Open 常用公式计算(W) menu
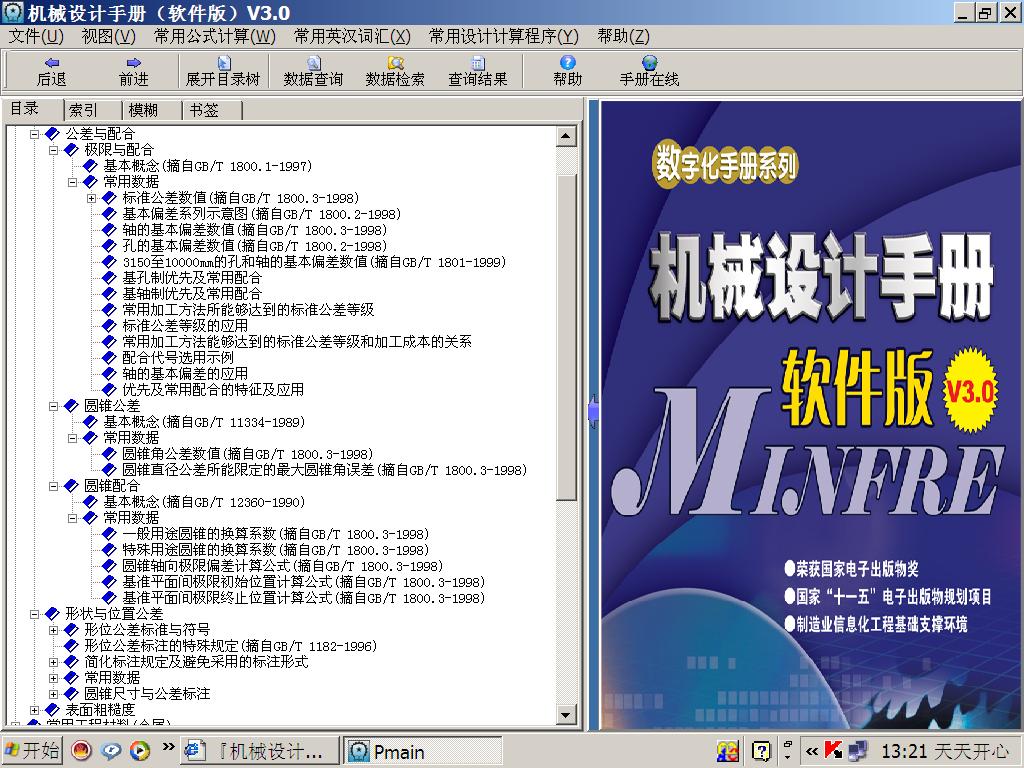The height and width of the screenshot is (768, 1024). (x=215, y=37)
